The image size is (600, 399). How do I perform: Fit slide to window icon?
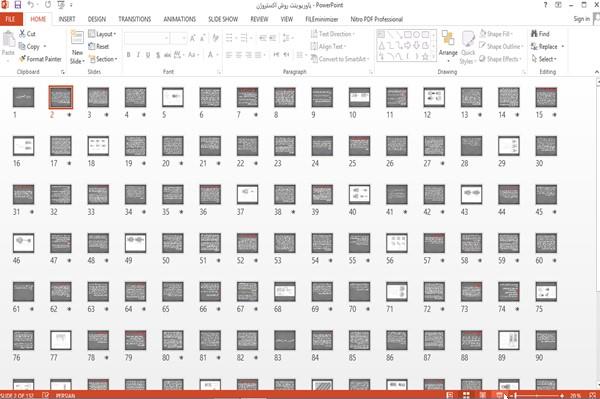click(592, 395)
